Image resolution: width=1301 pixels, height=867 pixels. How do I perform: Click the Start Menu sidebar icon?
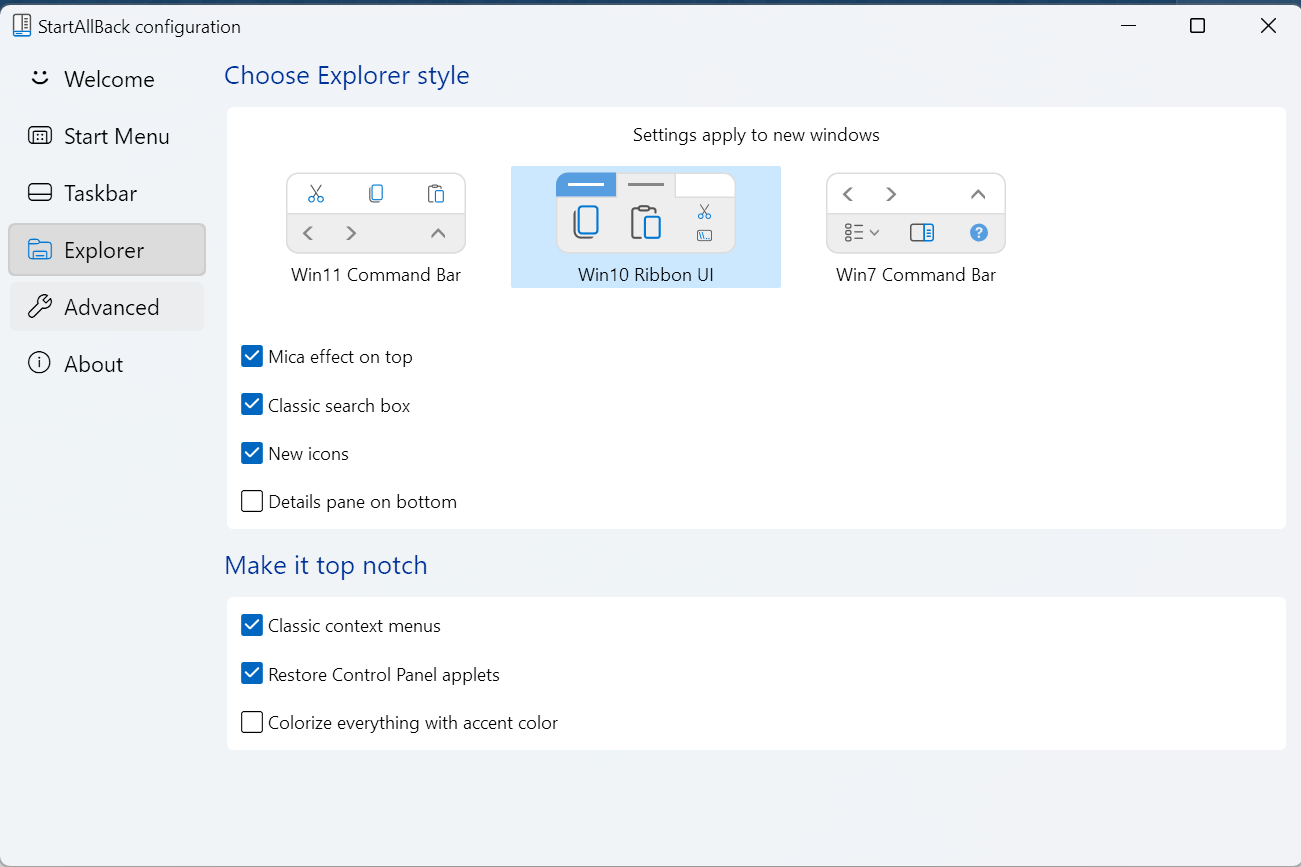(40, 136)
